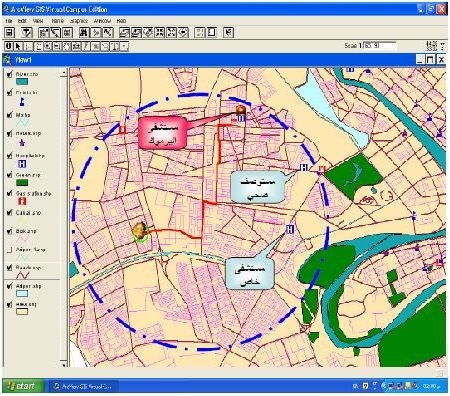Click the ArcView GIS taskbar button

[83, 386]
